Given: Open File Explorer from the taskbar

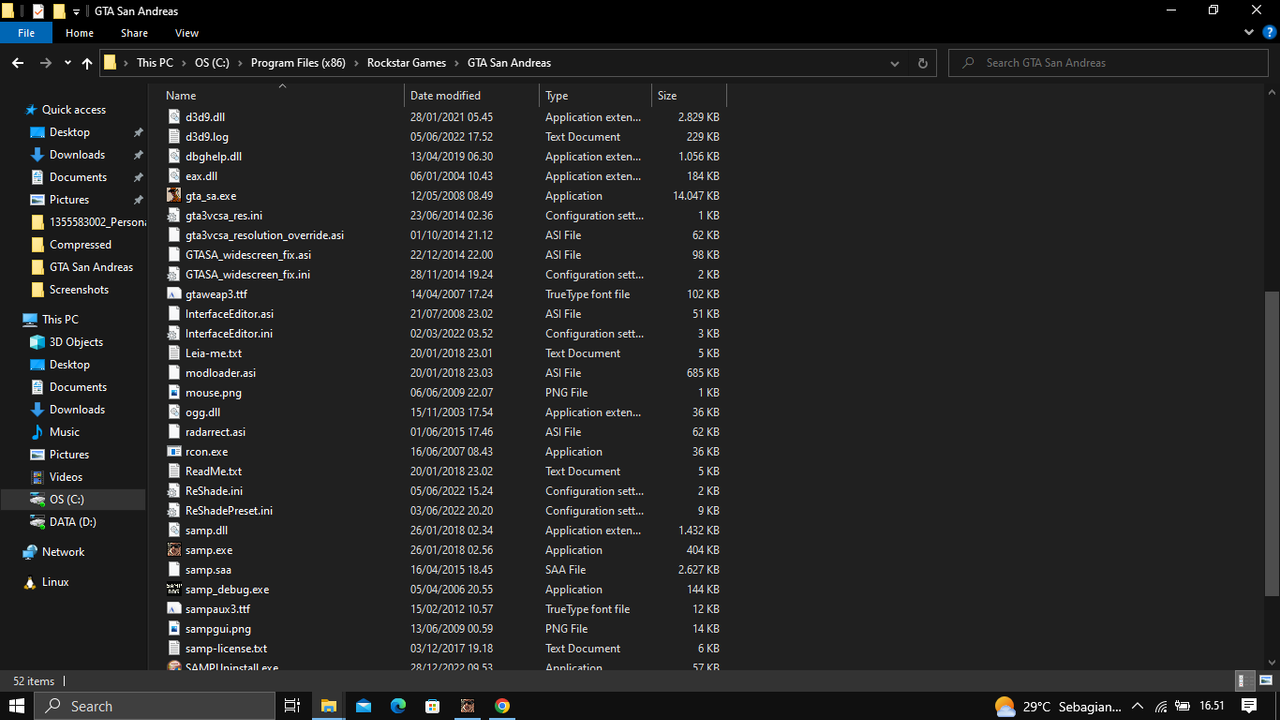Looking at the screenshot, I should coord(328,706).
